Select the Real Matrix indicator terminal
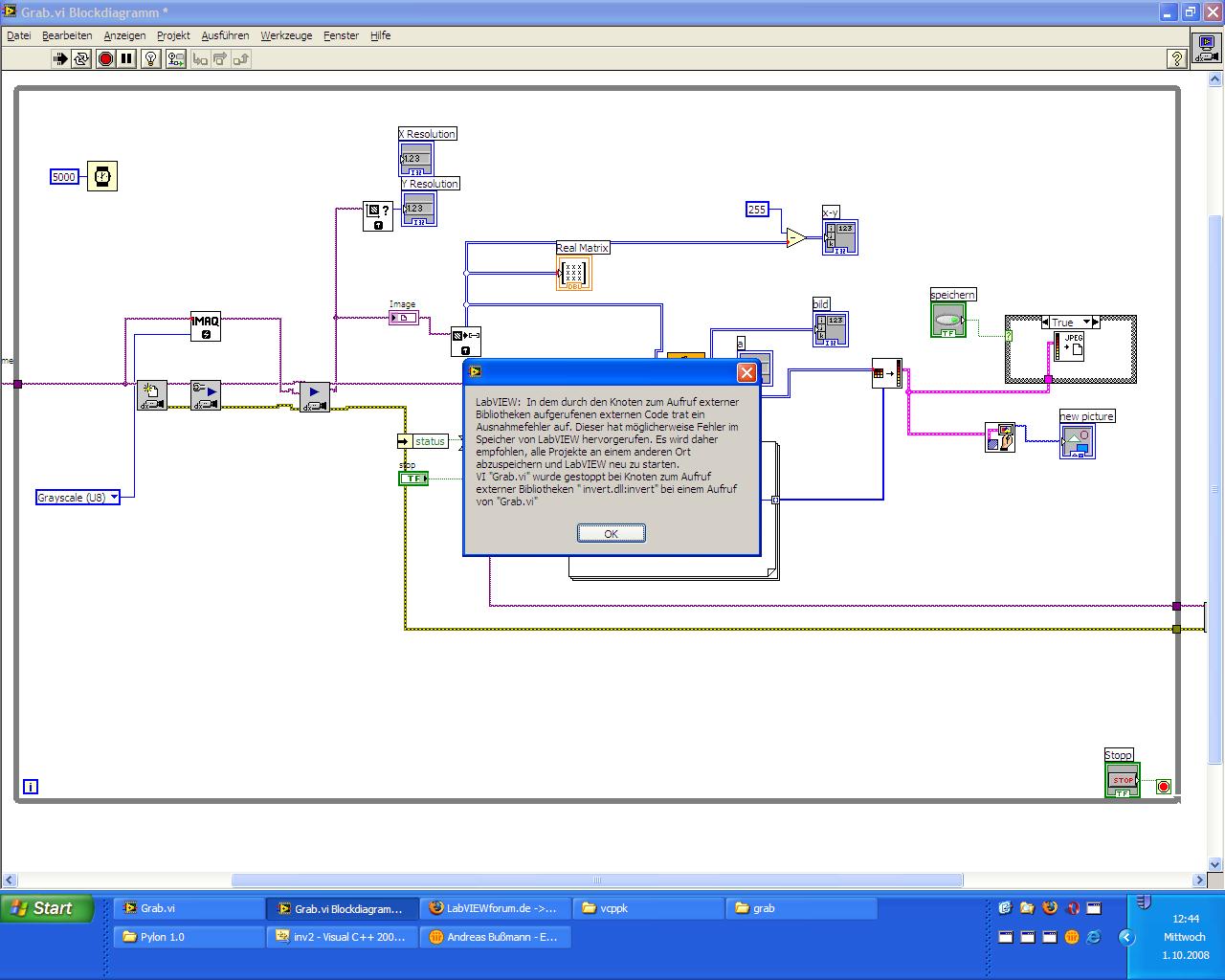 [x=574, y=273]
